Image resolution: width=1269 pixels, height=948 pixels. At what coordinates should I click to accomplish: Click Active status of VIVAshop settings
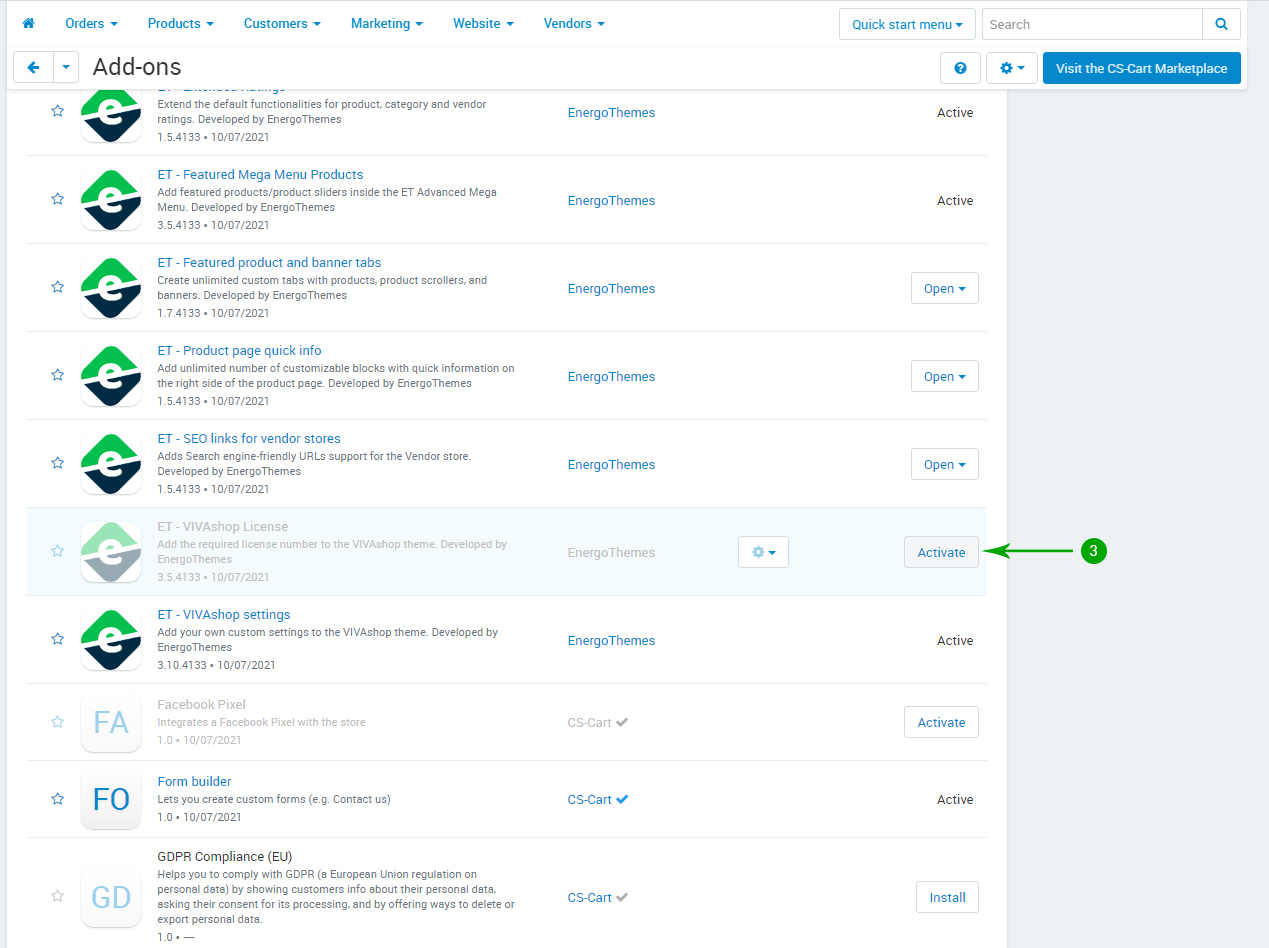955,640
